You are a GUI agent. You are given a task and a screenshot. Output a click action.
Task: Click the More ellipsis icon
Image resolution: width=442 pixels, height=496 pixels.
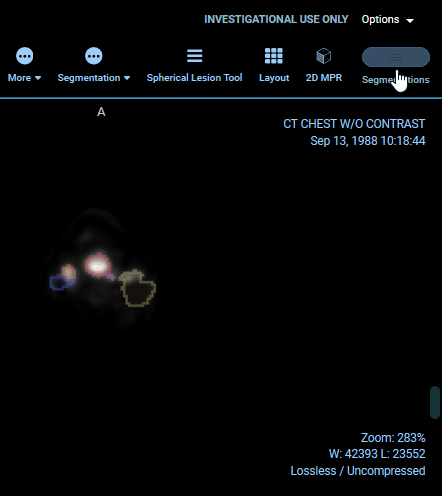click(x=25, y=56)
